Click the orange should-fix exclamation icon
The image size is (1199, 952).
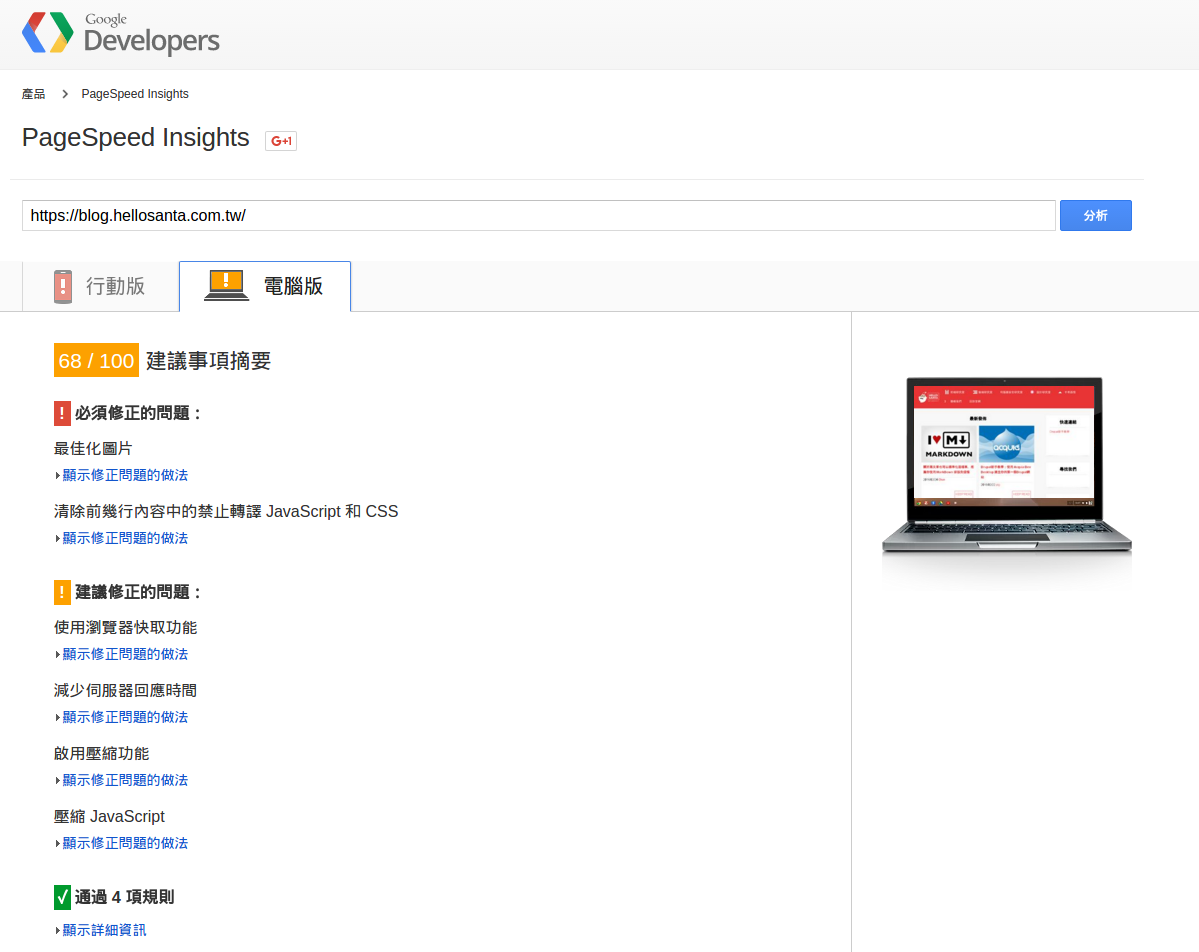62,592
